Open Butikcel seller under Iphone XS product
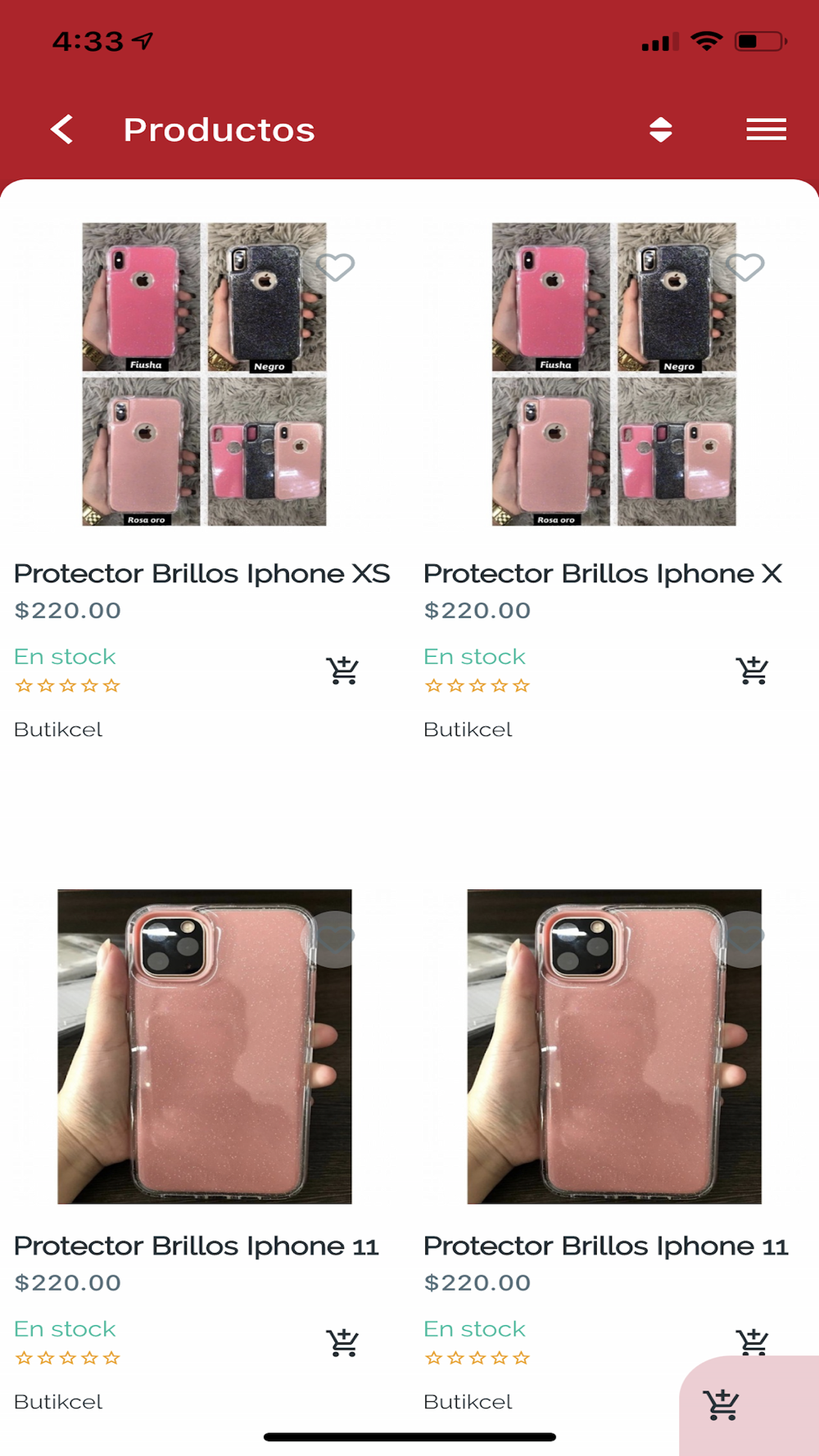Viewport: 819px width, 1456px height. [58, 730]
